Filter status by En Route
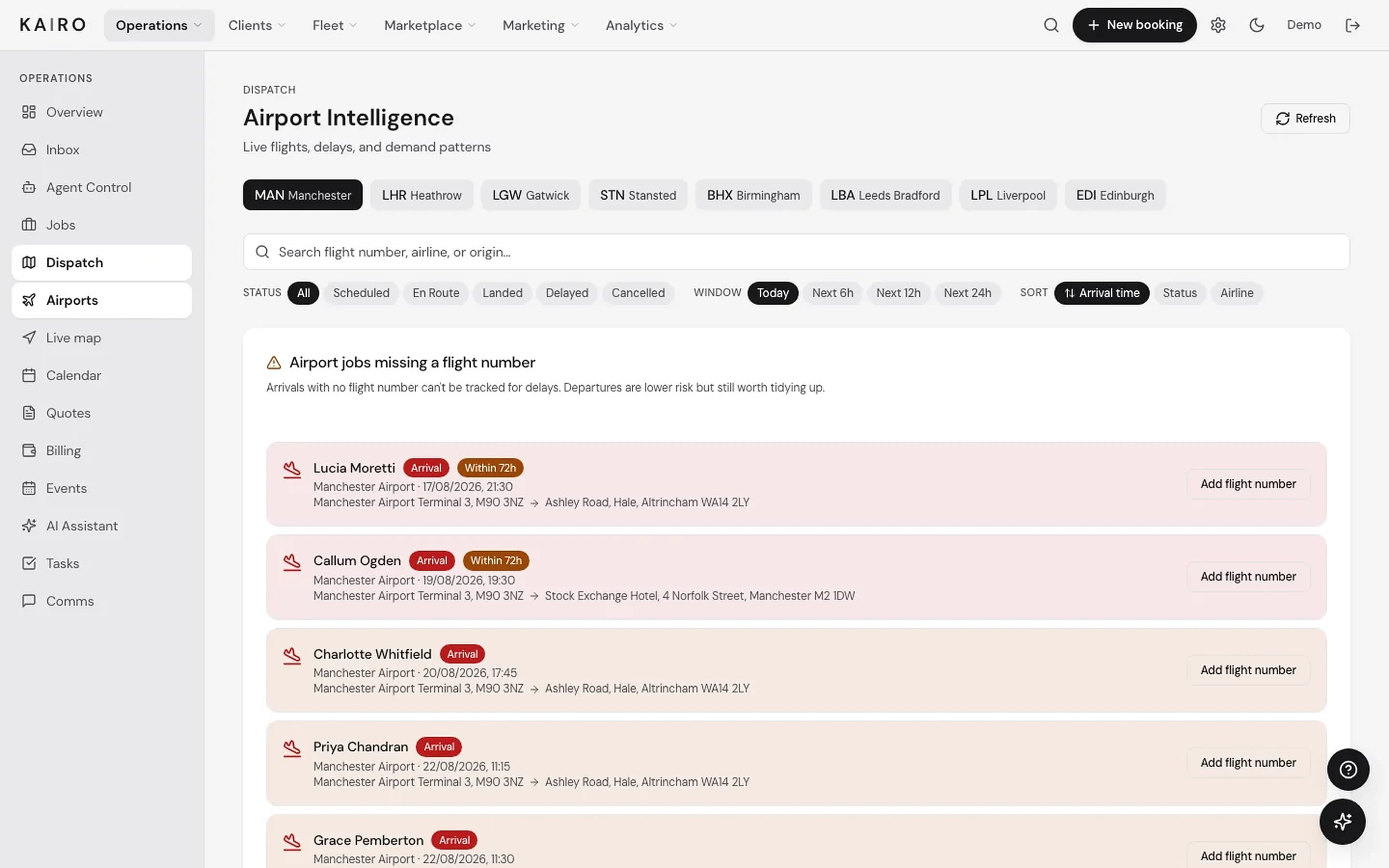This screenshot has height=868, width=1389. click(436, 293)
